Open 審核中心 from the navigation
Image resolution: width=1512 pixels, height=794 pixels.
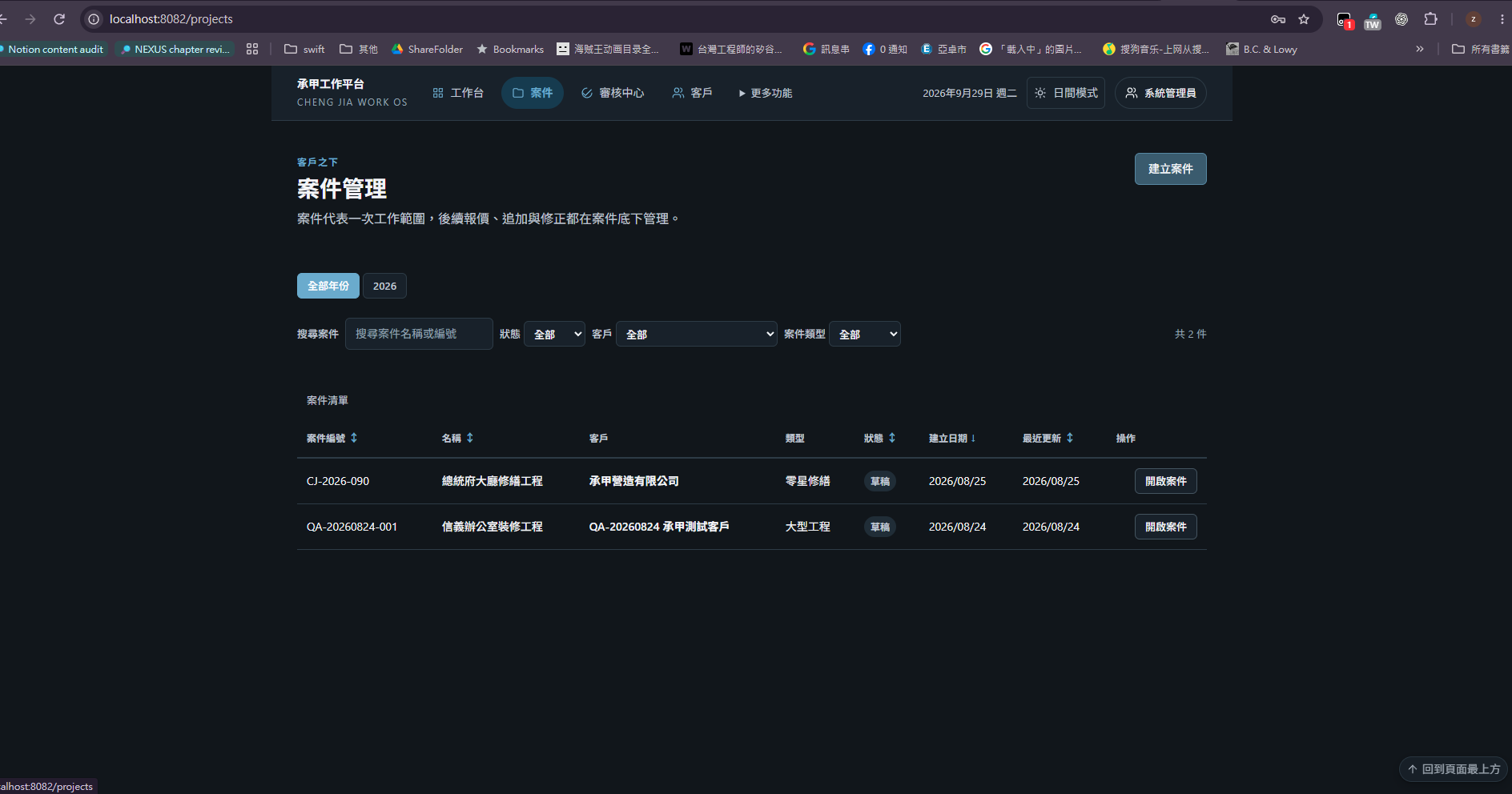613,93
